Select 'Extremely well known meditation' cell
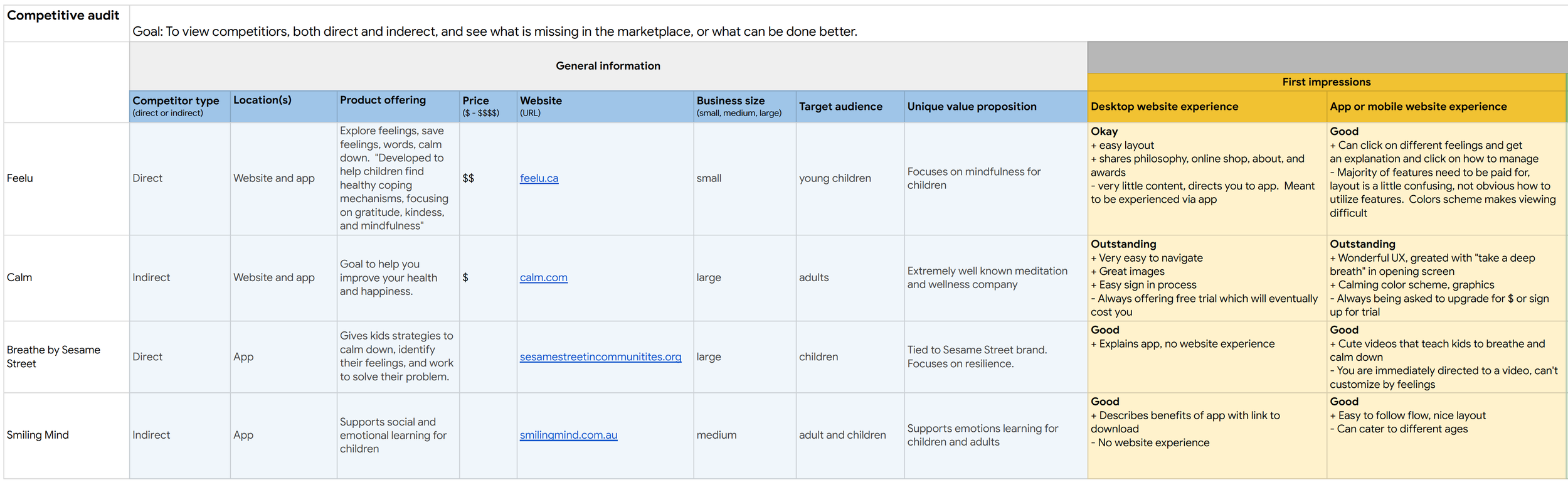The height and width of the screenshot is (482, 1568). pyautogui.click(x=995, y=278)
